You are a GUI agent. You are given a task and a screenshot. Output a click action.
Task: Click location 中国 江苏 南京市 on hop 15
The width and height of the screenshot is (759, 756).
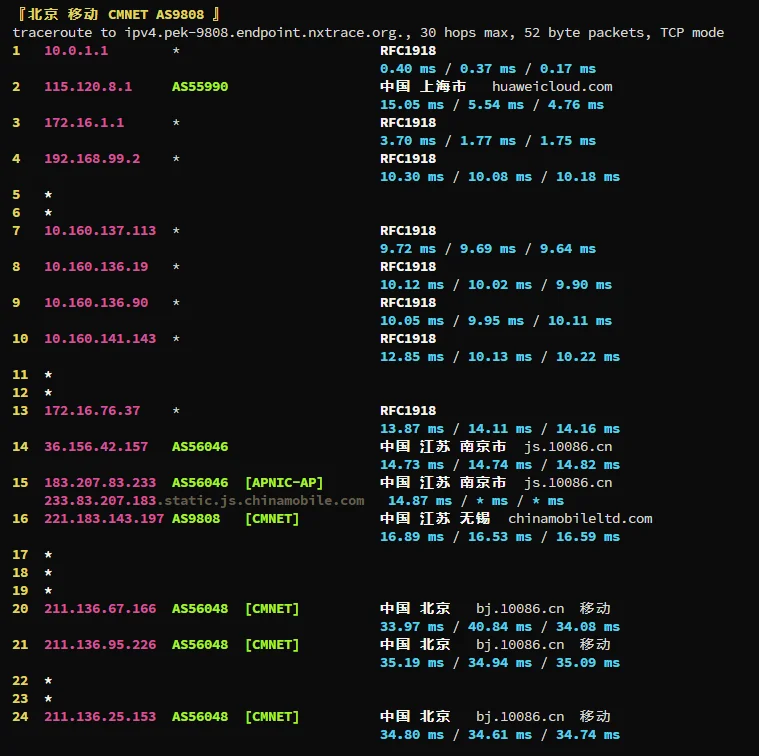coord(443,483)
